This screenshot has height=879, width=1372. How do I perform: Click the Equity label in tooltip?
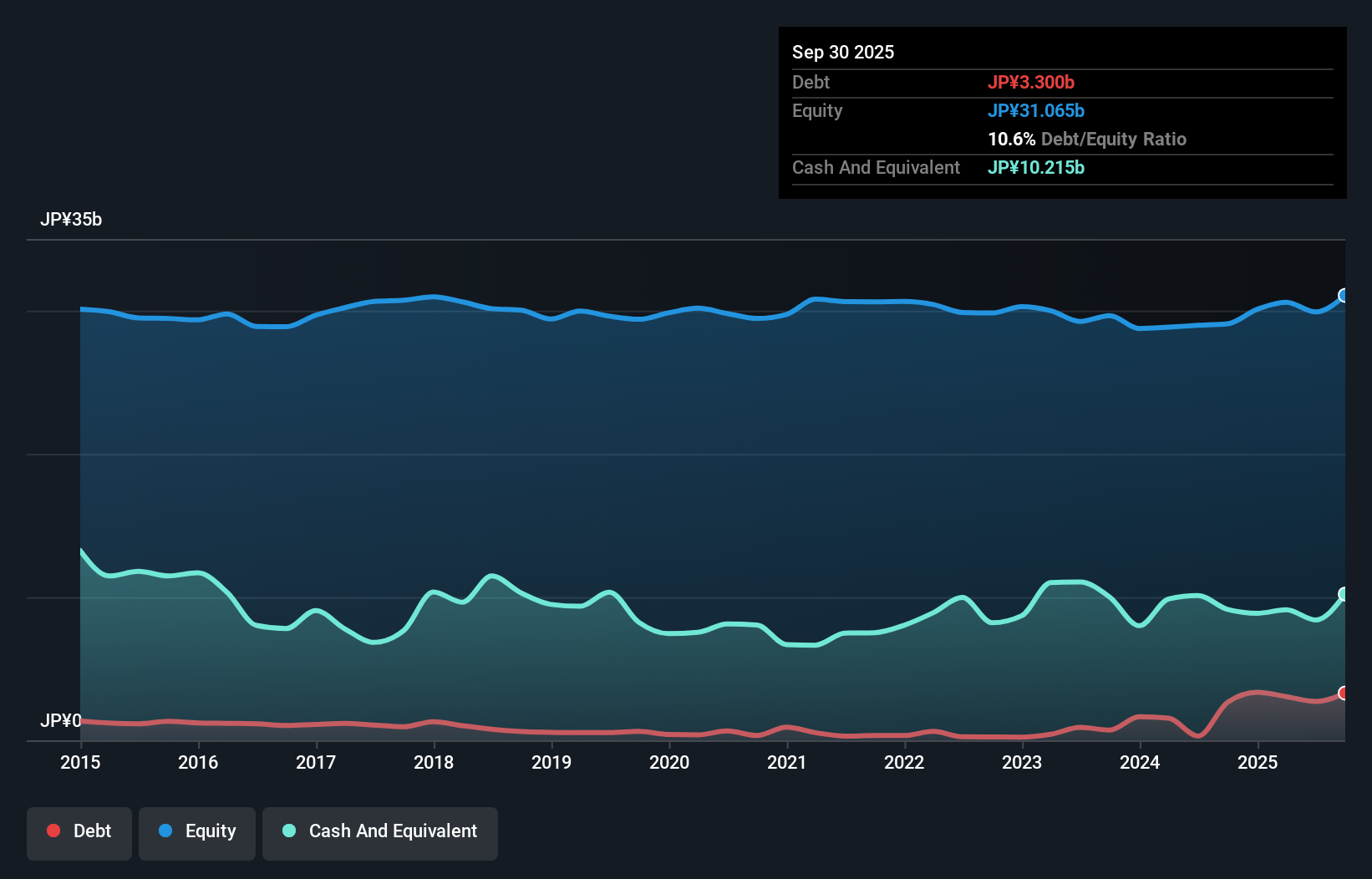tap(817, 110)
